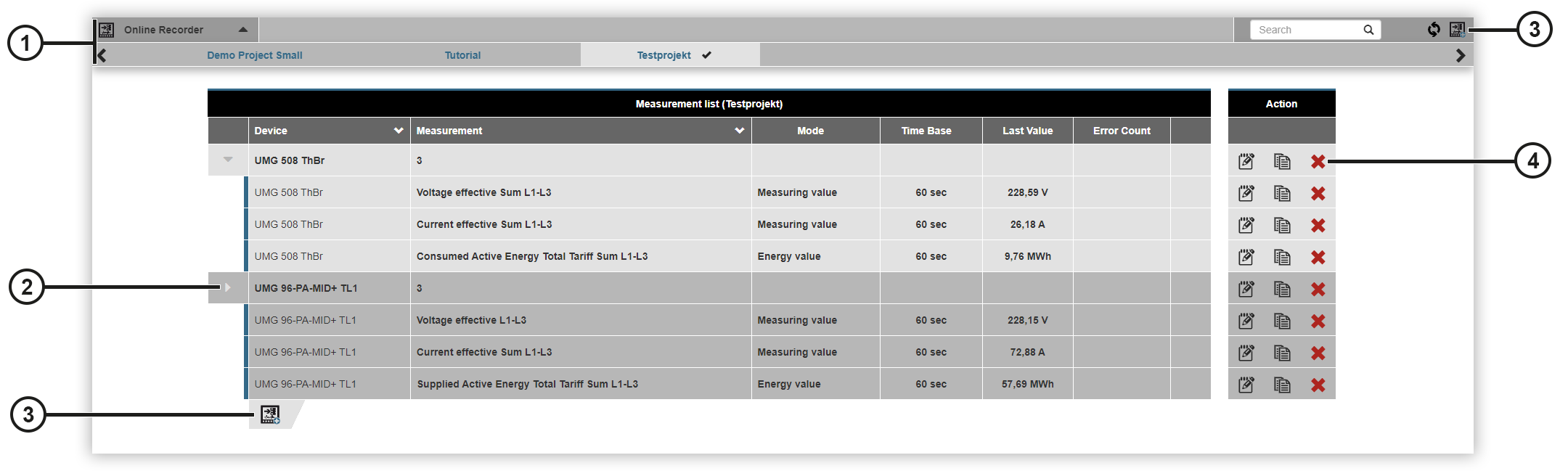Click add measurement icon in top-right corner
Screen dimensions: 1568x471
[x=1457, y=30]
